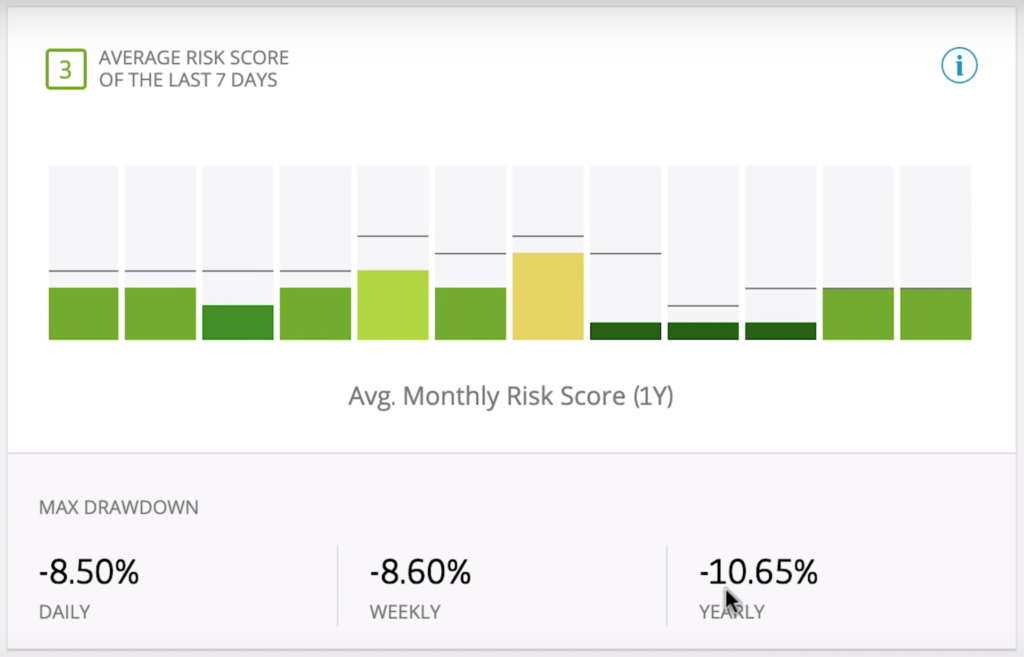Expand the Max Drawdown section
The height and width of the screenshot is (657, 1024).
[119, 507]
